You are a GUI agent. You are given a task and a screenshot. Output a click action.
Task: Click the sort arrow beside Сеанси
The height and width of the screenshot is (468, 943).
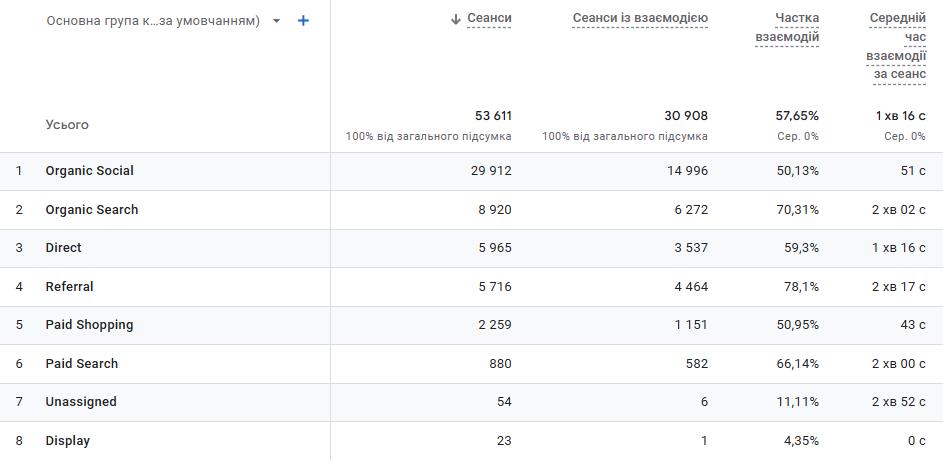click(x=456, y=19)
